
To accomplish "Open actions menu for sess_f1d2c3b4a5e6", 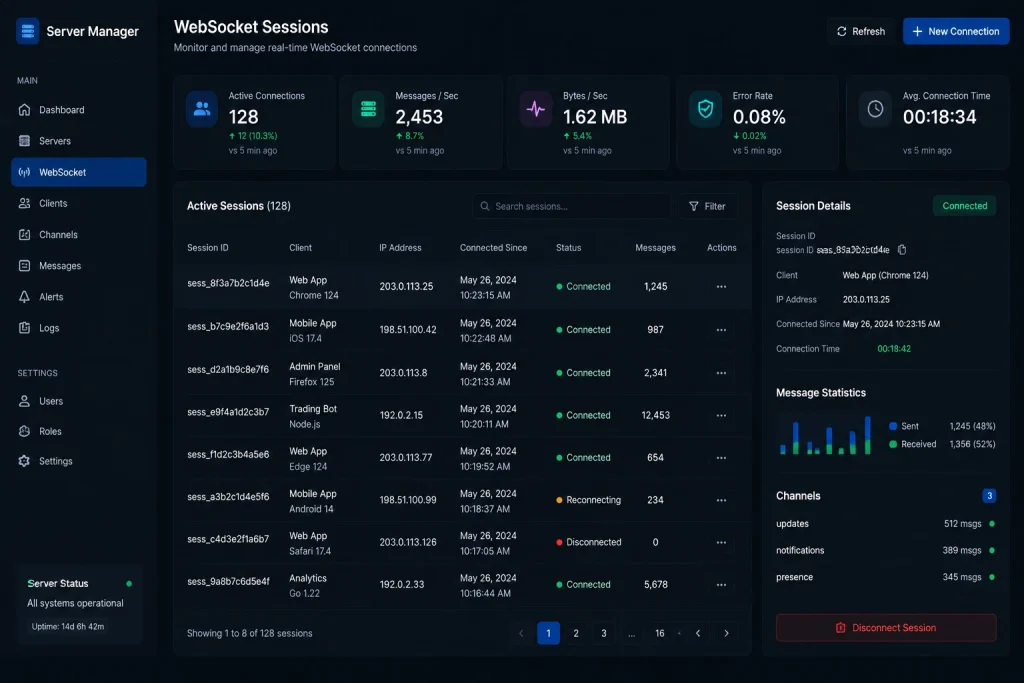I will 721,458.
